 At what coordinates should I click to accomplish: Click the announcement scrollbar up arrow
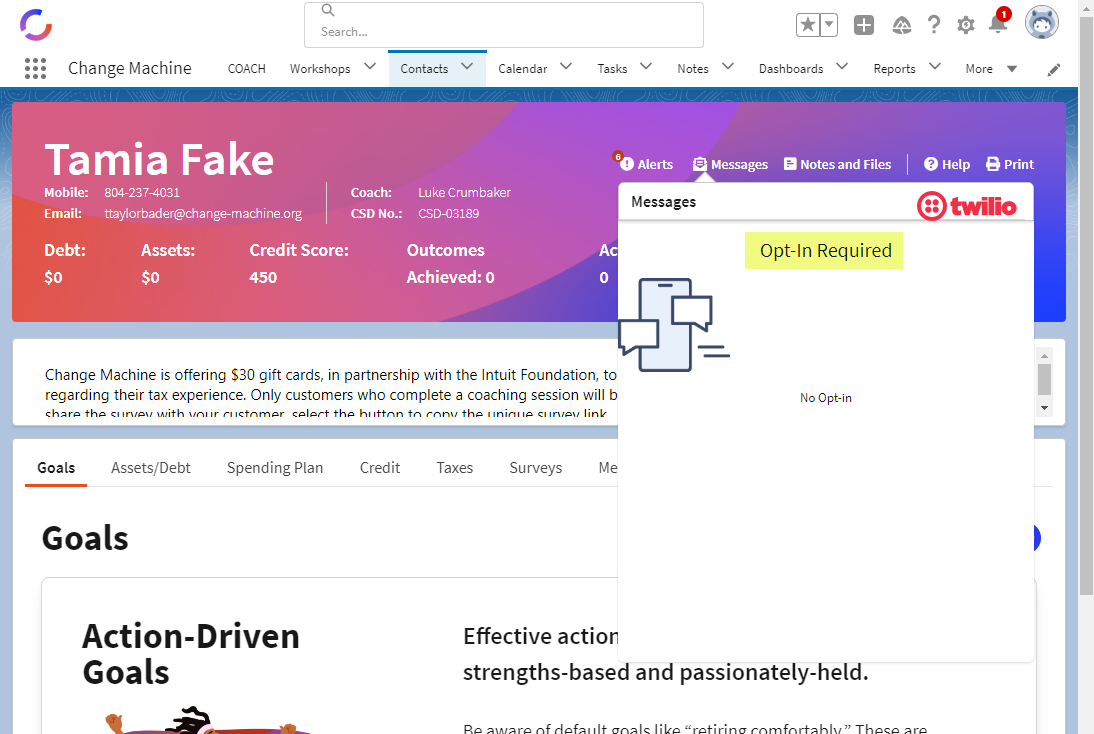tap(1044, 356)
